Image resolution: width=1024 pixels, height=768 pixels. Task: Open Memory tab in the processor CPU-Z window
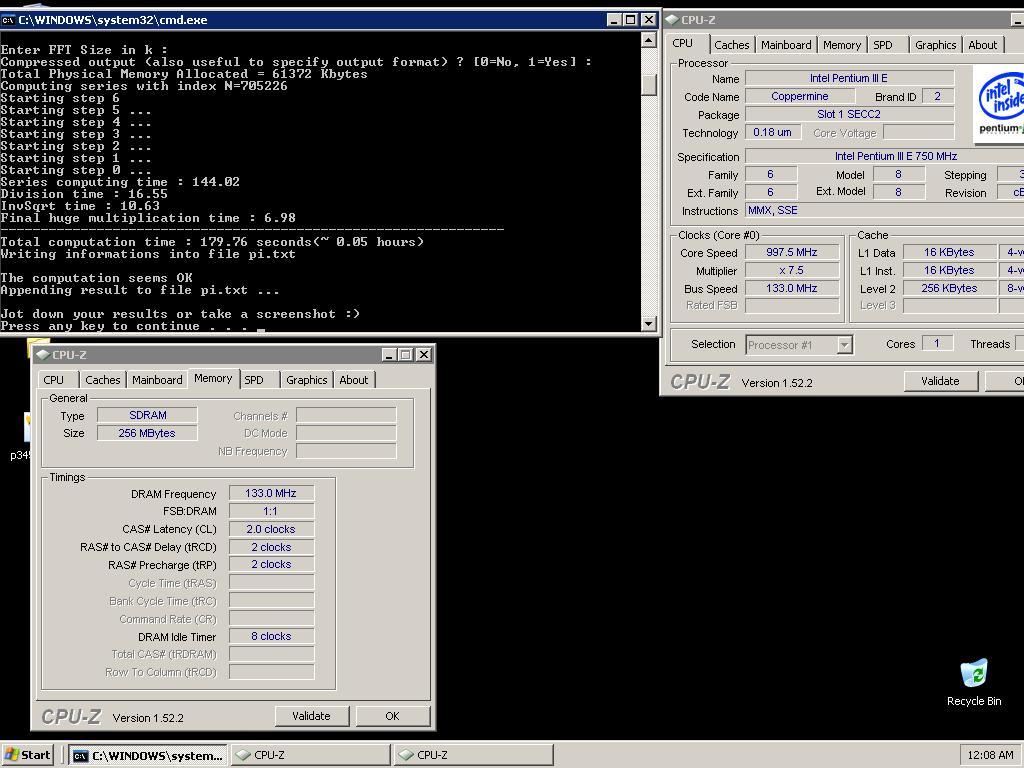coord(841,45)
